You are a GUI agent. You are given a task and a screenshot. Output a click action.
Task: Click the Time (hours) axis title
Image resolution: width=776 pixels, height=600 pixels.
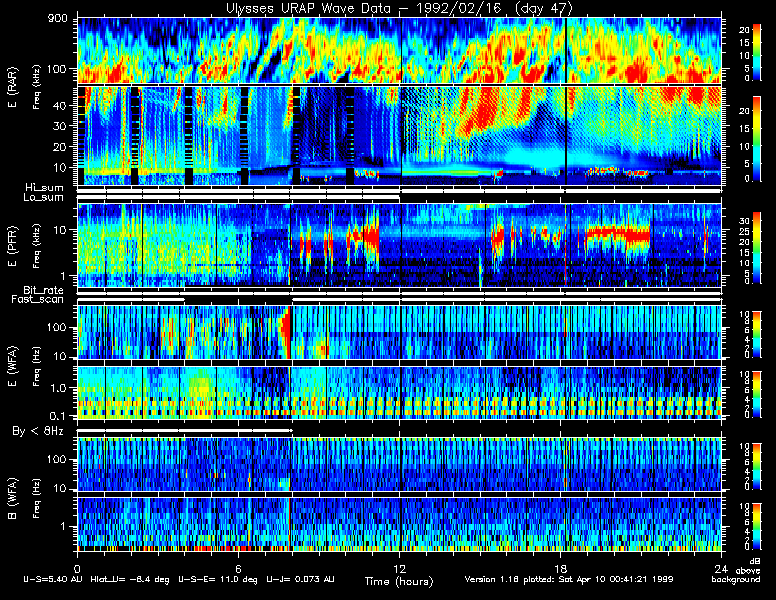click(399, 581)
